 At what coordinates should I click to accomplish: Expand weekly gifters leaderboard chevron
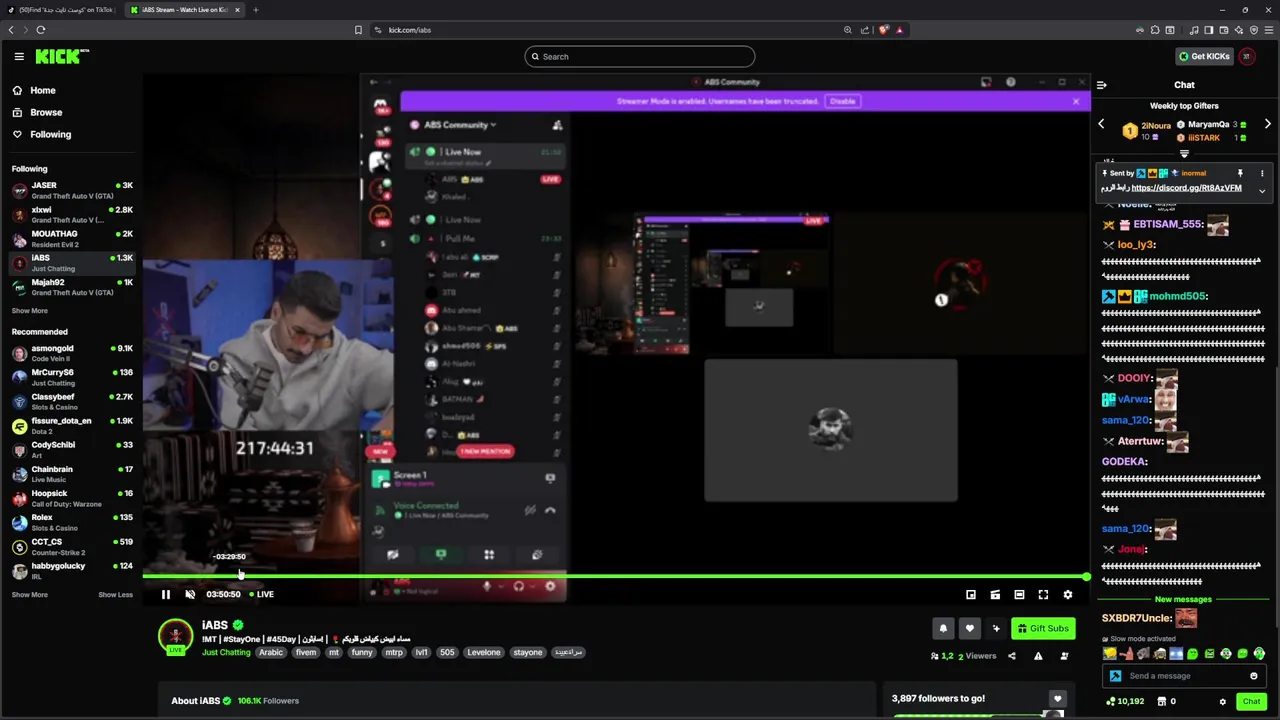(x=1184, y=154)
